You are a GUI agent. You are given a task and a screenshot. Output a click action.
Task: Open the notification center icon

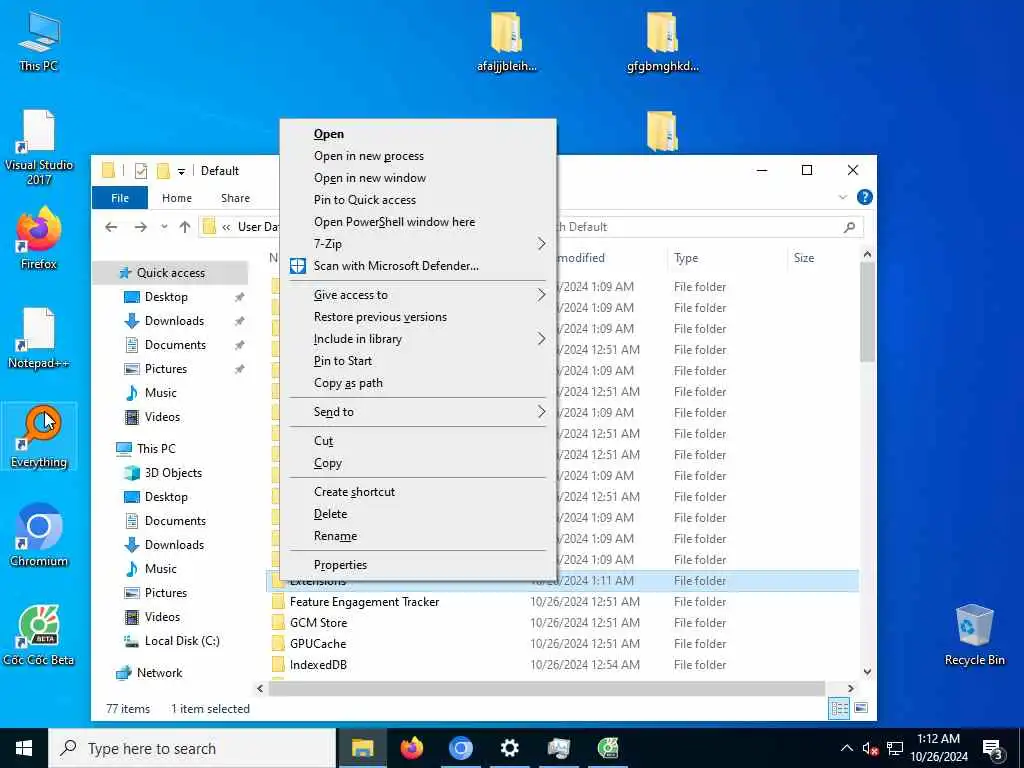(993, 749)
